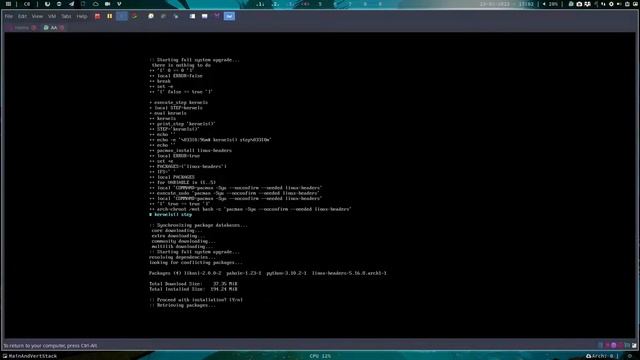Open the VM menu
Viewport: 640px width, 360px height.
point(52,16)
